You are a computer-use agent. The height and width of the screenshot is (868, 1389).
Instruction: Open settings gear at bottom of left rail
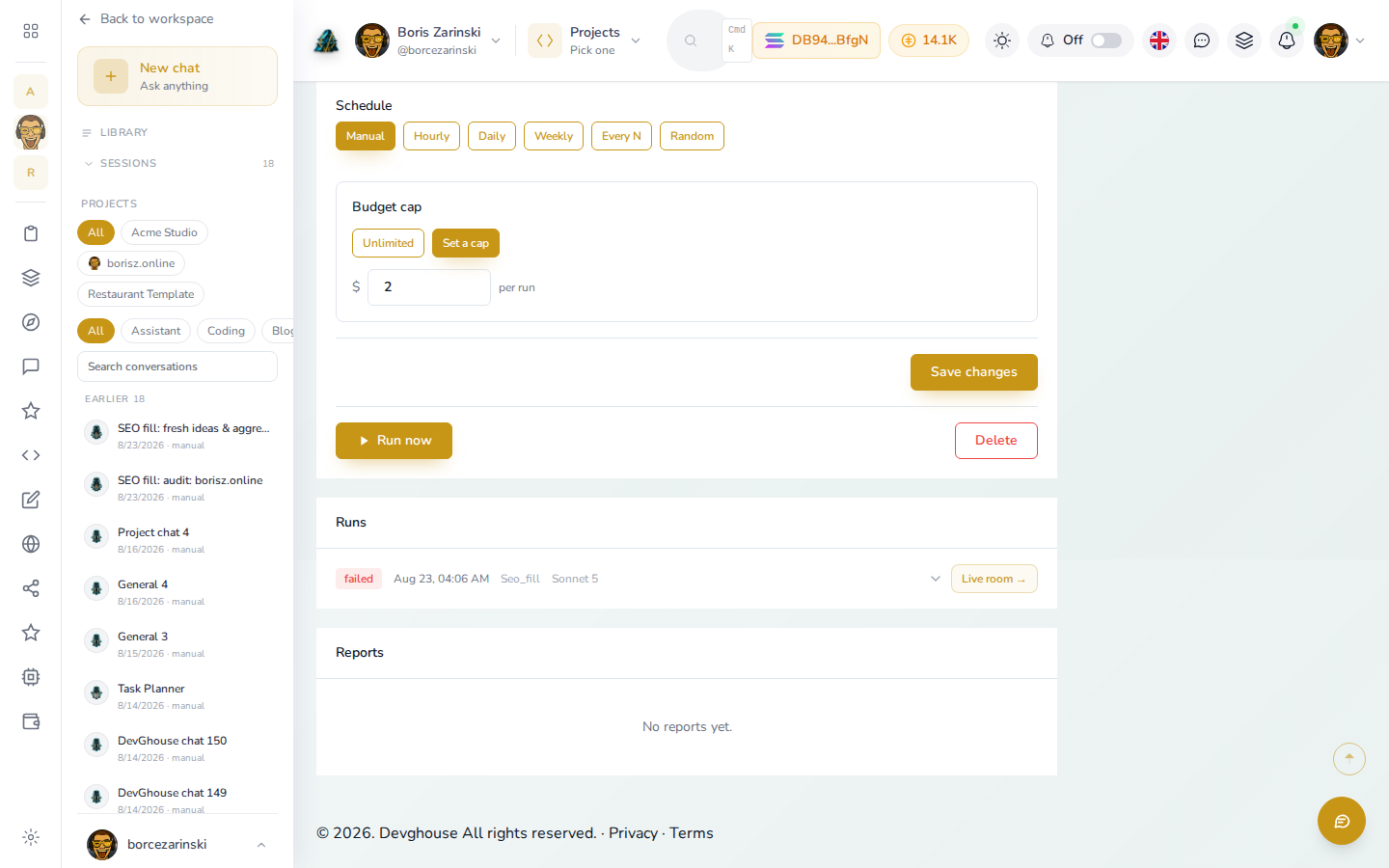31,837
